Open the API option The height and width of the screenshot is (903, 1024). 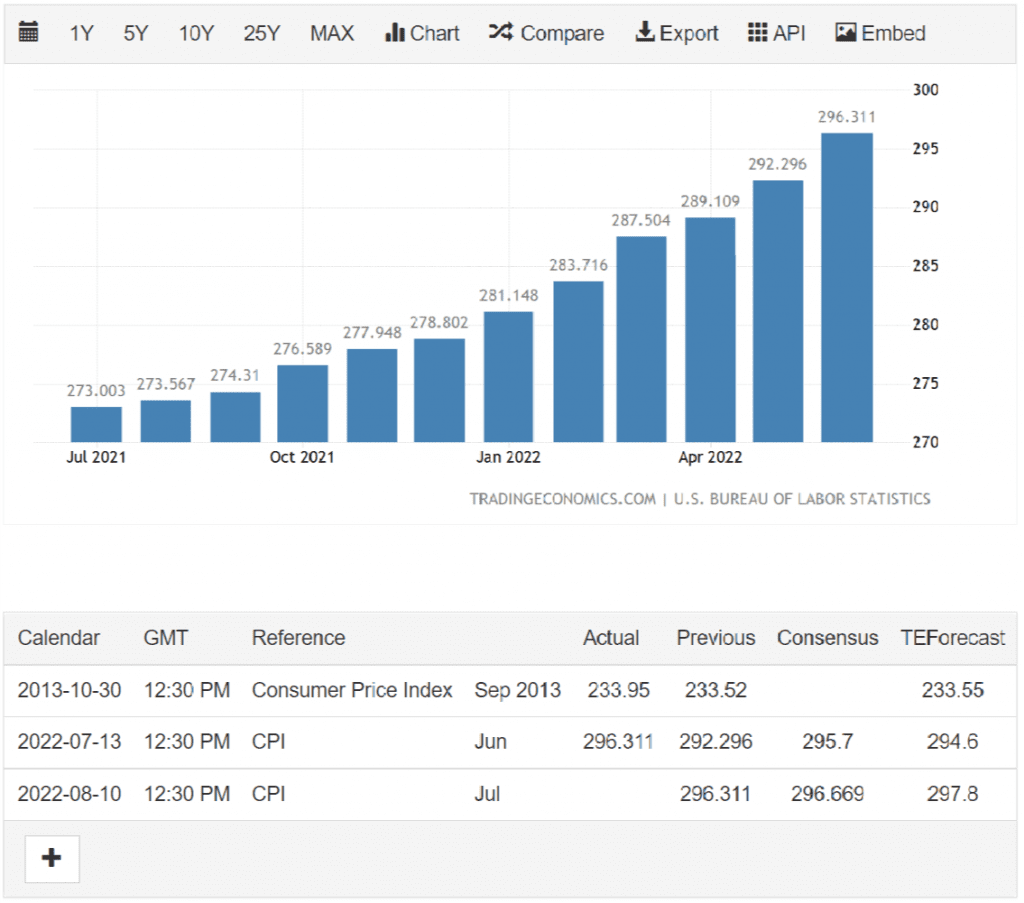[x=776, y=33]
